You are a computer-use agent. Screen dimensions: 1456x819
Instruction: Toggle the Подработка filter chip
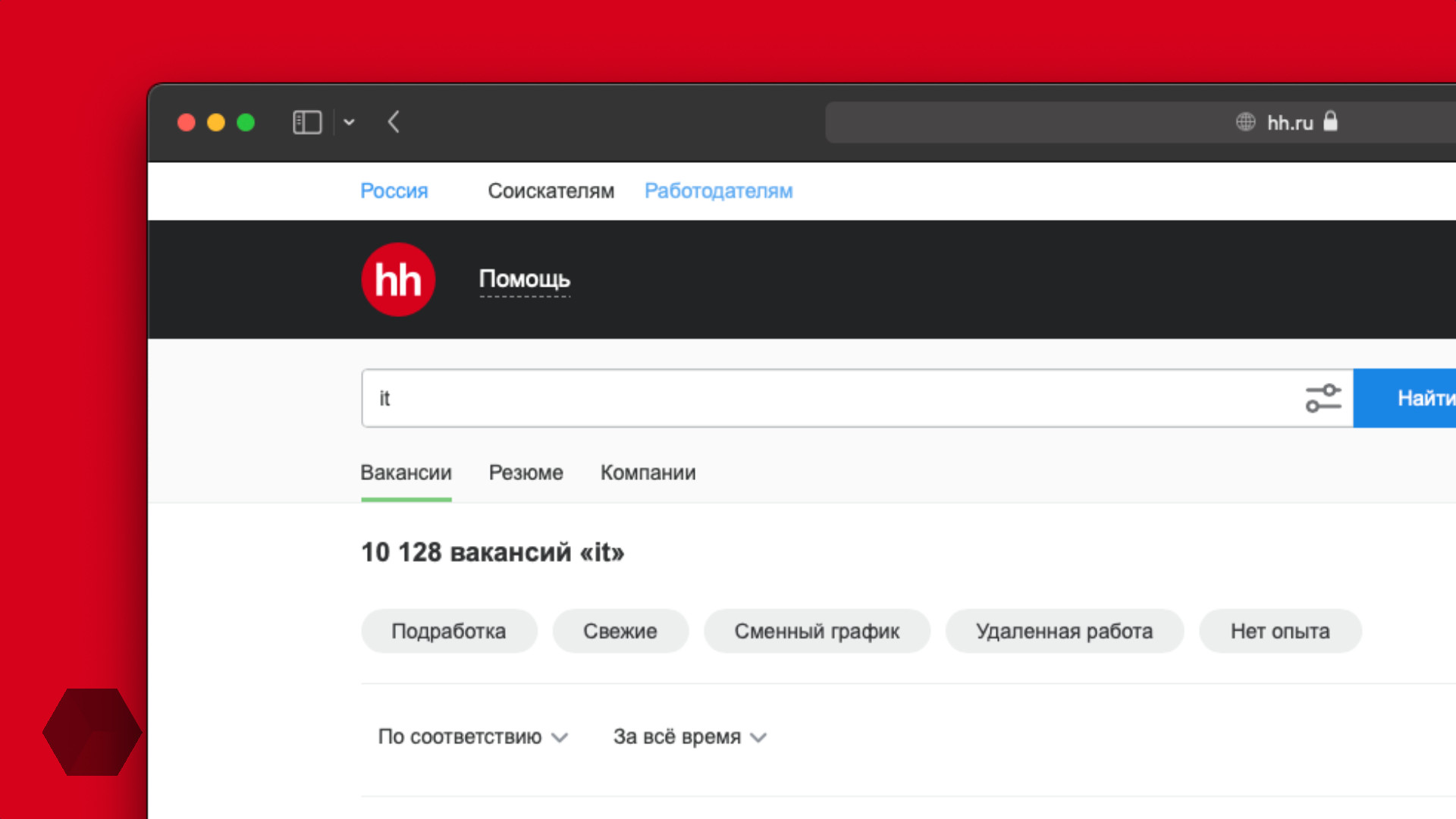449,631
